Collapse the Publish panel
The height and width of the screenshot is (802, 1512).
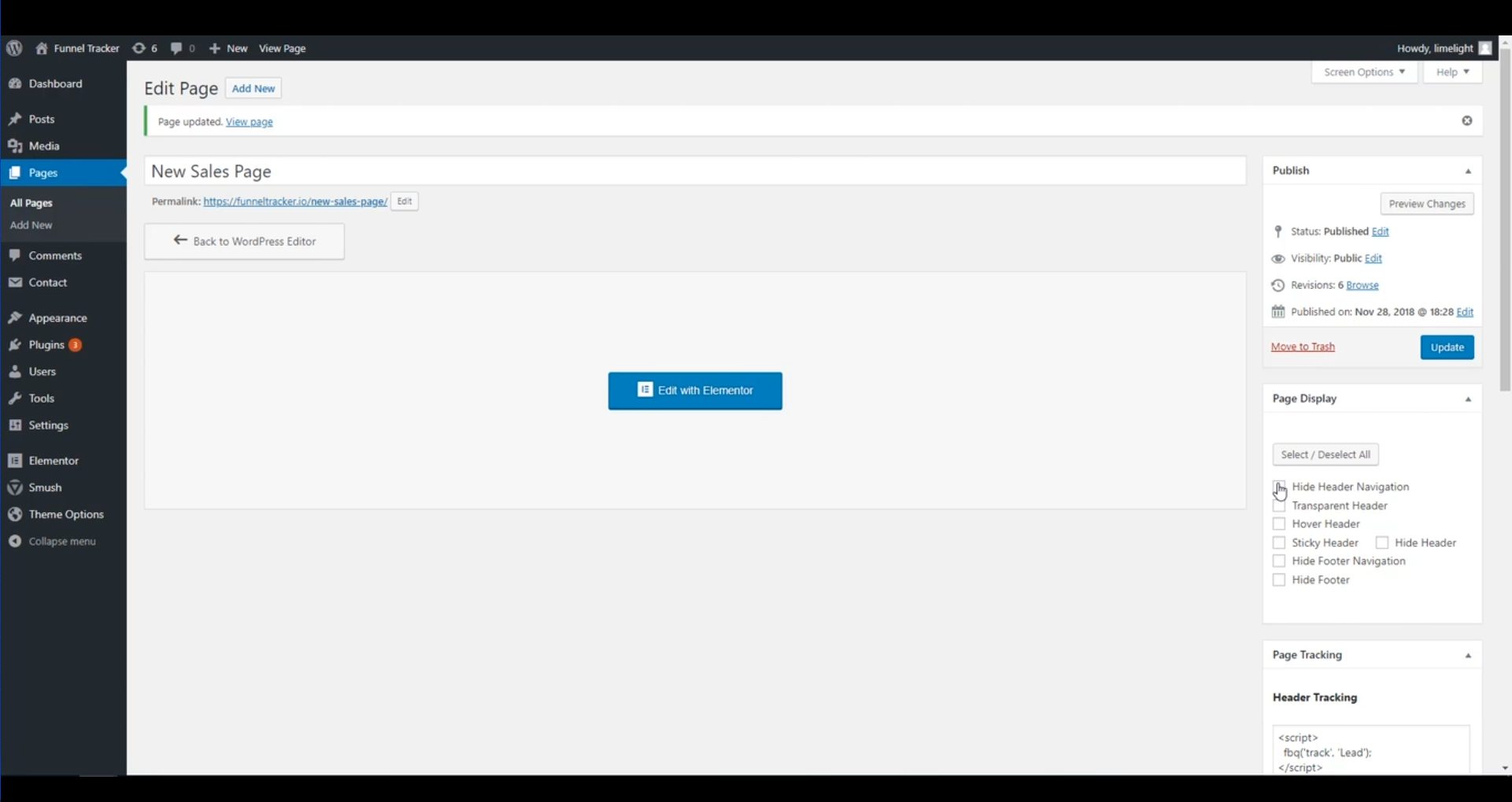click(1467, 171)
